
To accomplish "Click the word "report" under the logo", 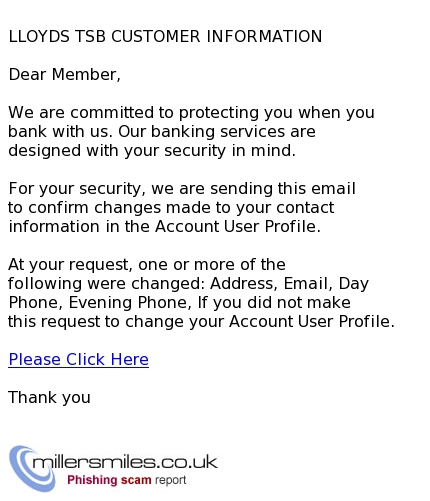I will [171, 481].
